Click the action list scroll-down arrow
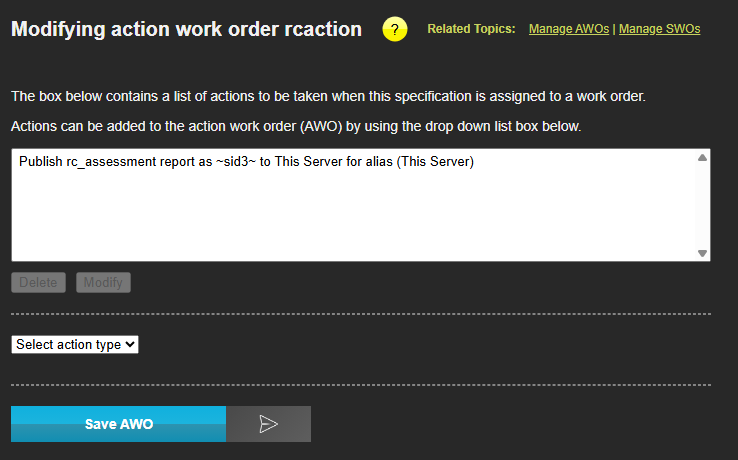This screenshot has height=460, width=738. tap(702, 253)
